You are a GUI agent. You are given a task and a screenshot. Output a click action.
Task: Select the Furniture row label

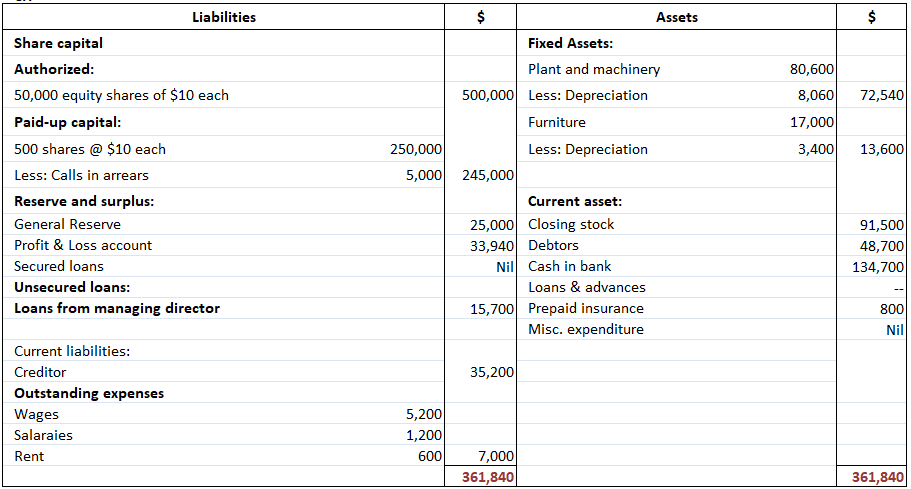point(557,123)
